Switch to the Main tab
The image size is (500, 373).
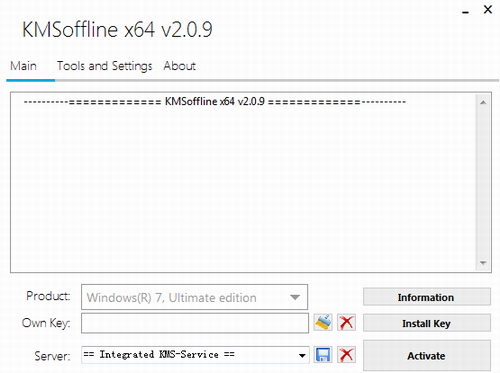click(x=23, y=66)
